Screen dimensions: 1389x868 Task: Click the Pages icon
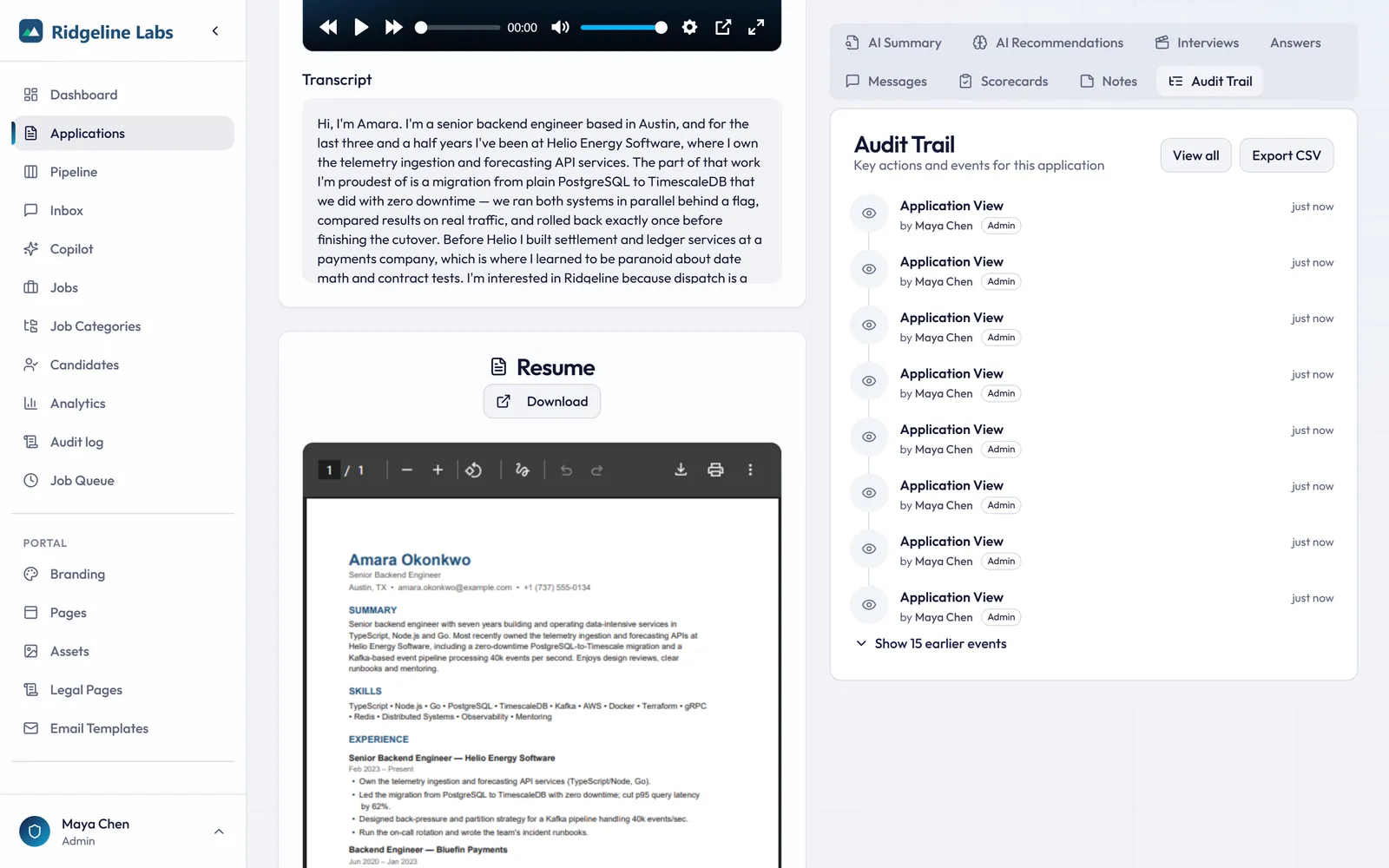click(31, 613)
